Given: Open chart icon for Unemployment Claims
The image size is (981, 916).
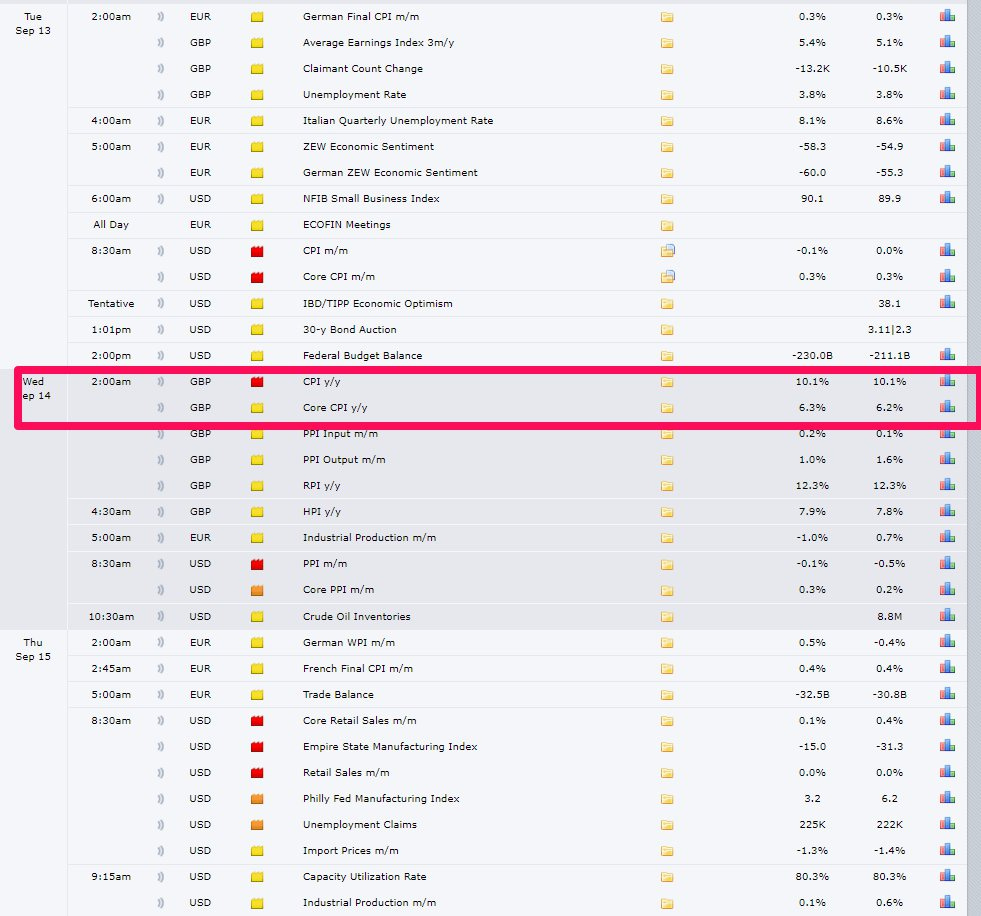Looking at the screenshot, I should [947, 824].
